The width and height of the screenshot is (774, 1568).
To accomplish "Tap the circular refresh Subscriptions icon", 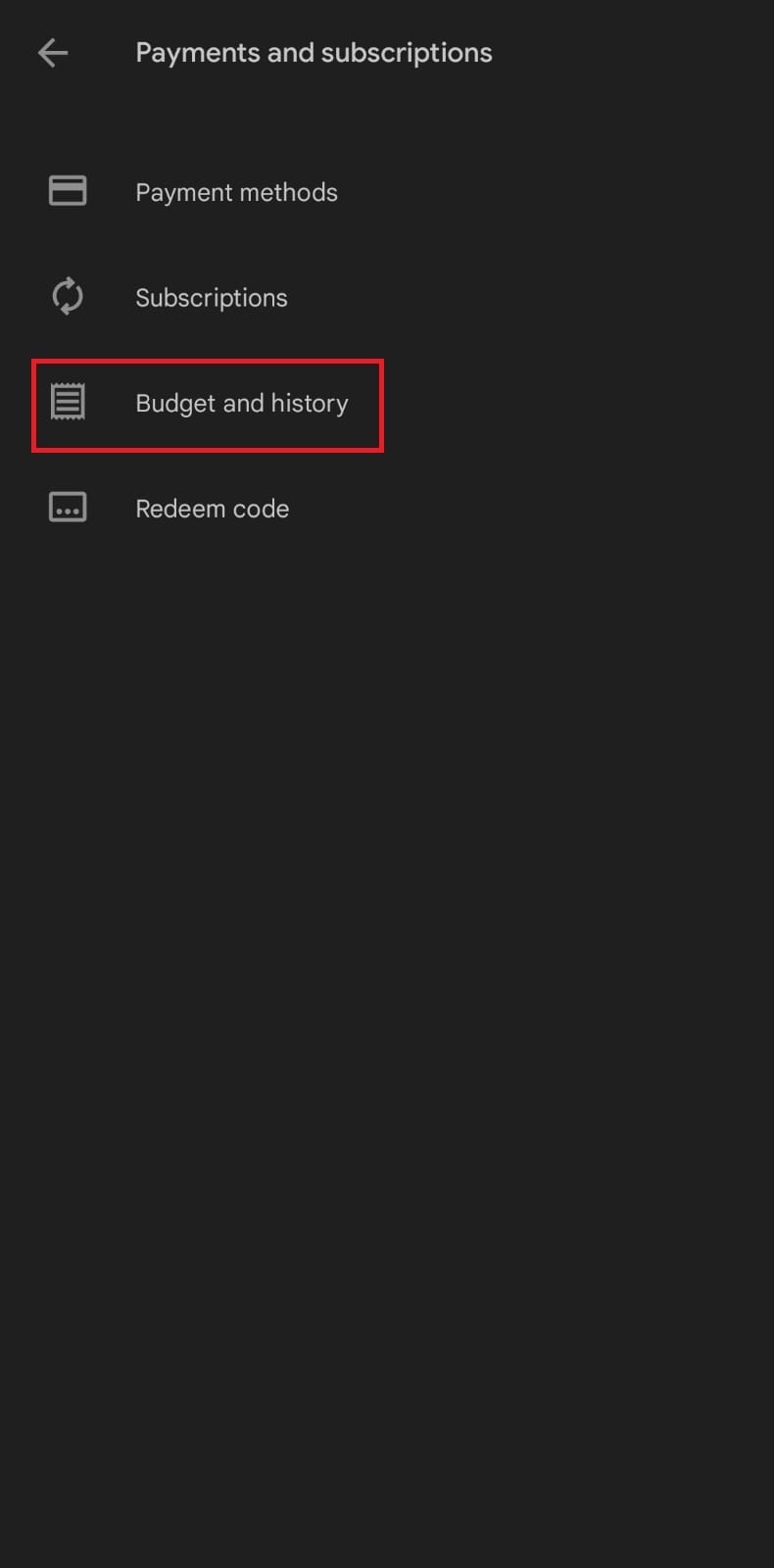I will click(x=68, y=296).
